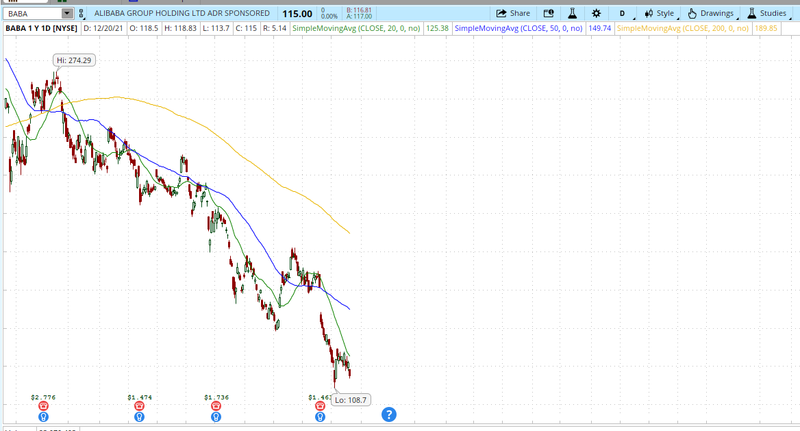Open the chart snapshot camera icon
Image resolution: width=800 pixels, height=431 pixels.
coord(548,13)
